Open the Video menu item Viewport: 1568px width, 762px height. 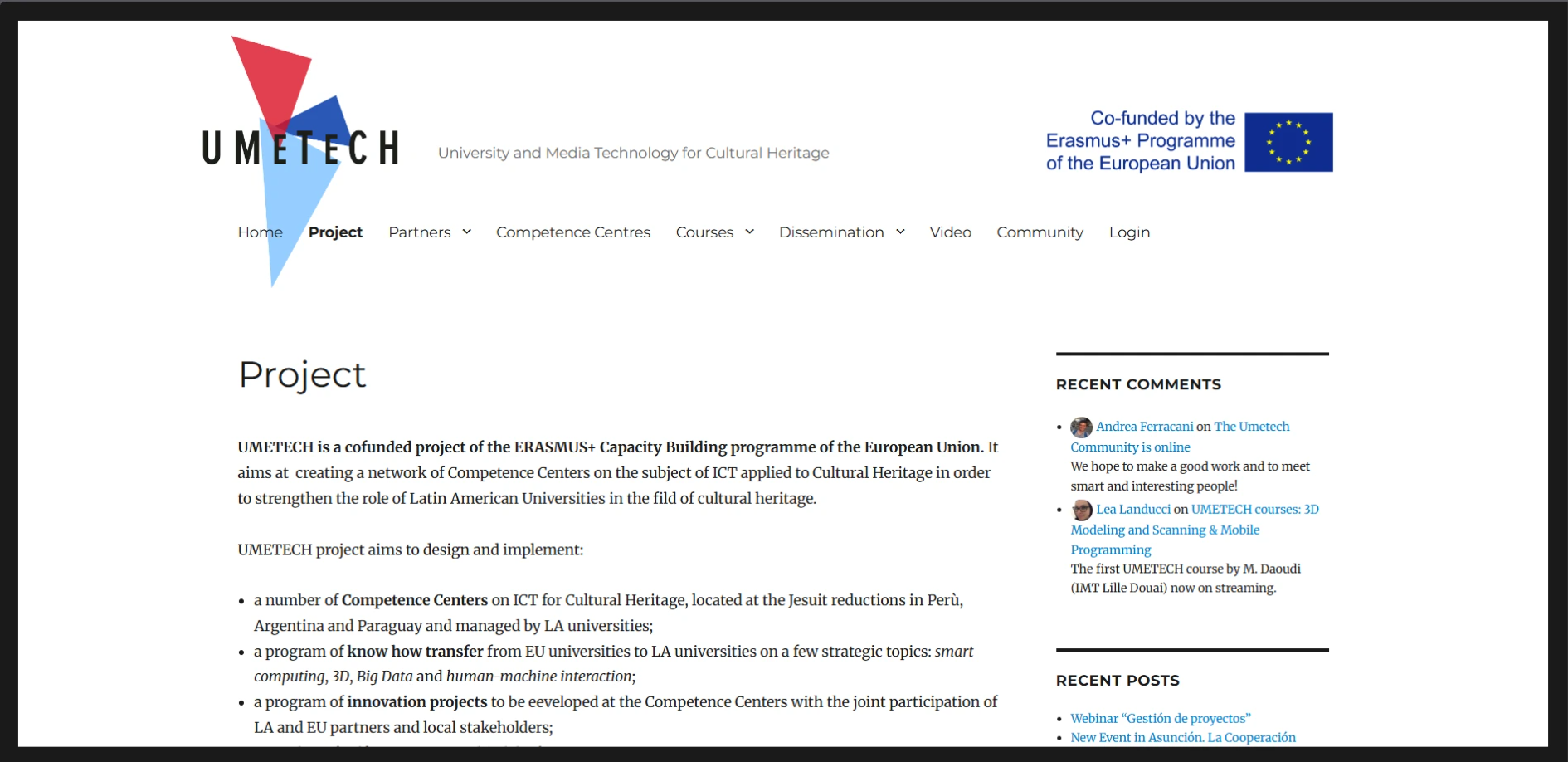pos(950,232)
